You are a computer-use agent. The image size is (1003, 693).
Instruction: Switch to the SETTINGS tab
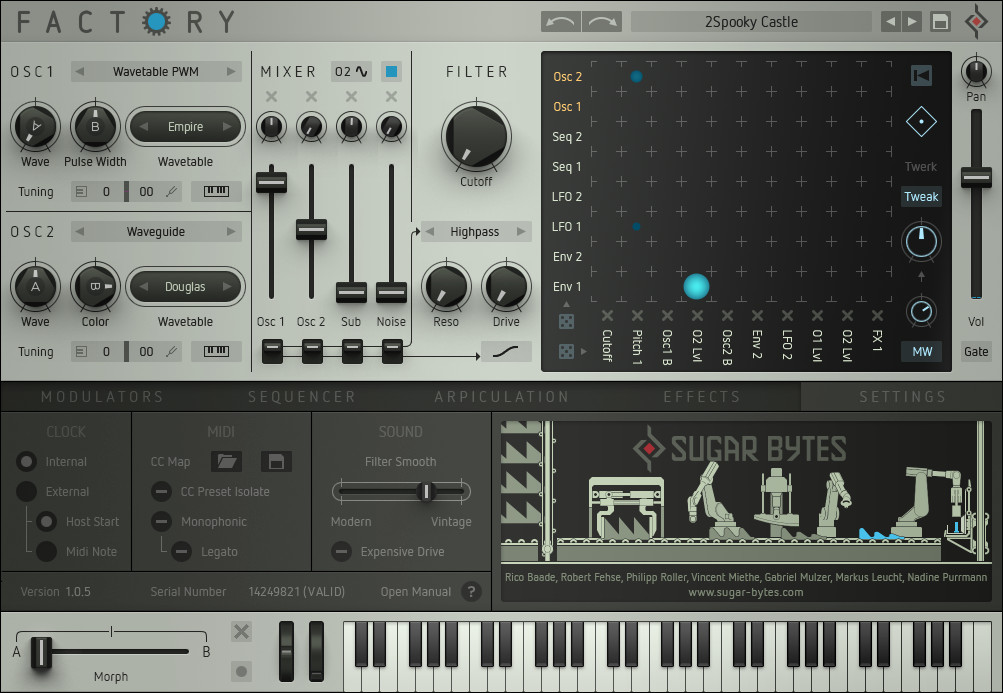click(902, 397)
